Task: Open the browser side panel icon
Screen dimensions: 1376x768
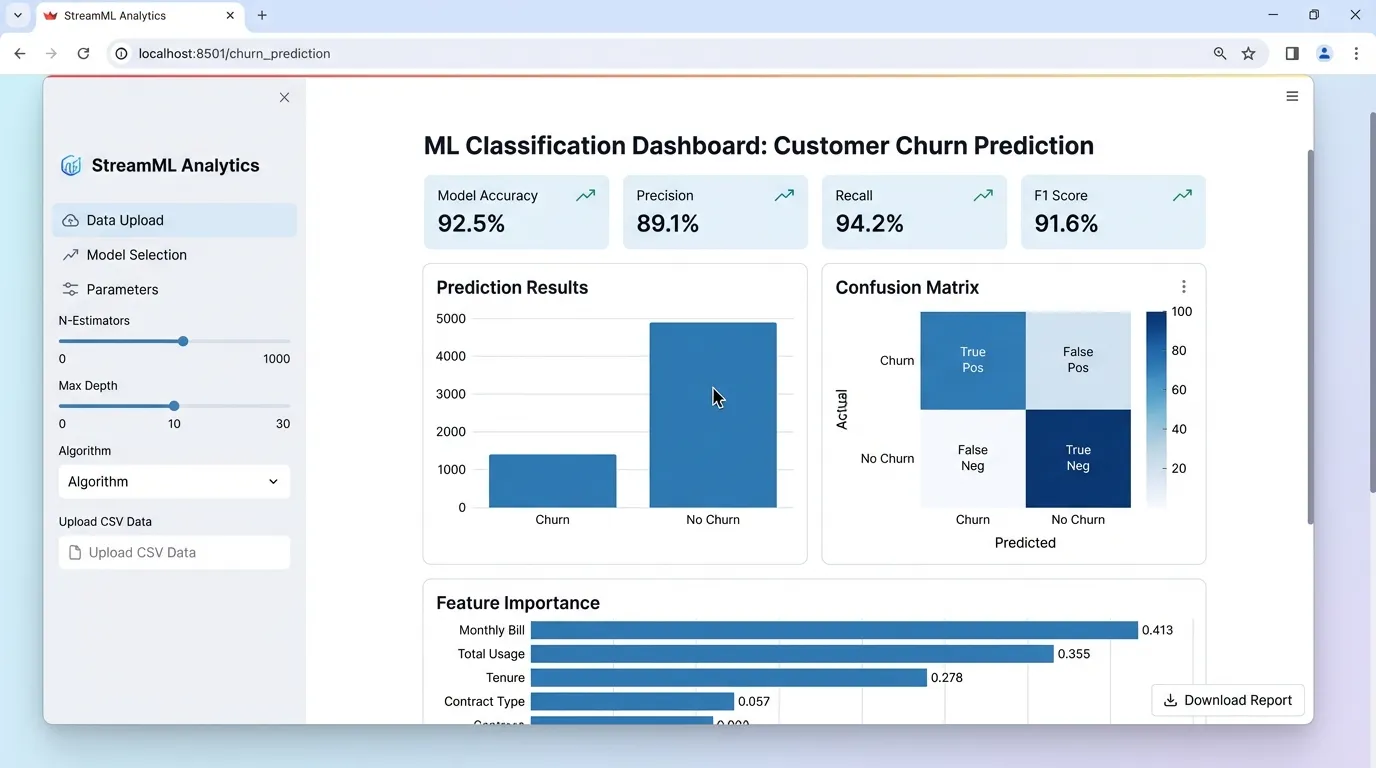Action: coord(1292,54)
